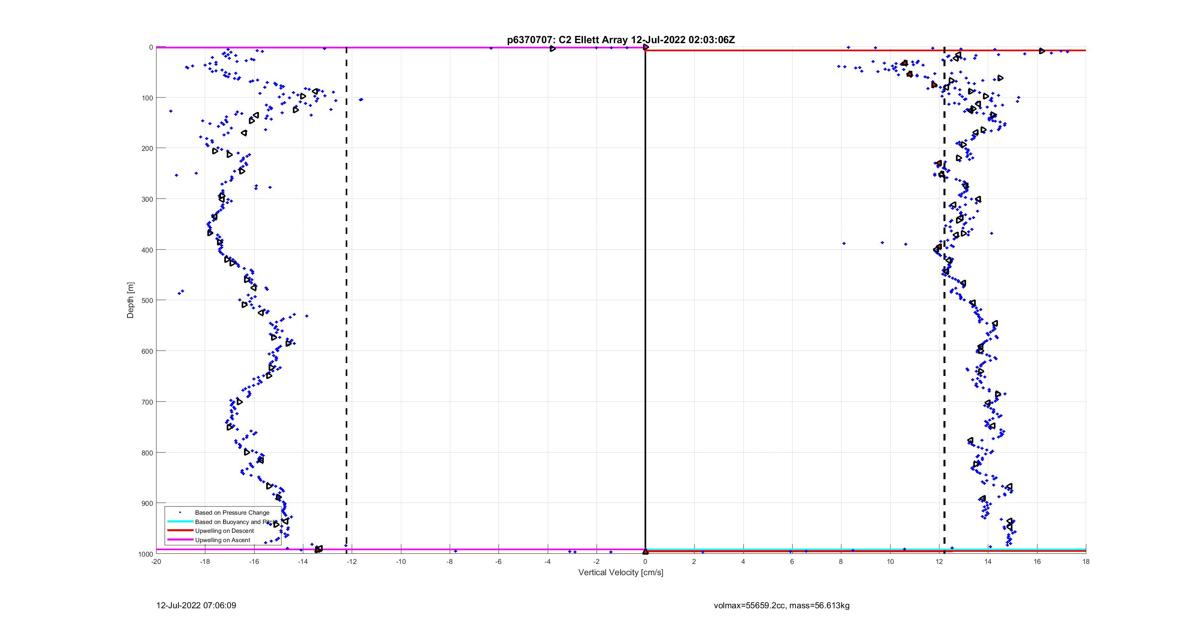Click the dashed vertical line at +12.2 cm/s
The height and width of the screenshot is (622, 1200).
[944, 300]
